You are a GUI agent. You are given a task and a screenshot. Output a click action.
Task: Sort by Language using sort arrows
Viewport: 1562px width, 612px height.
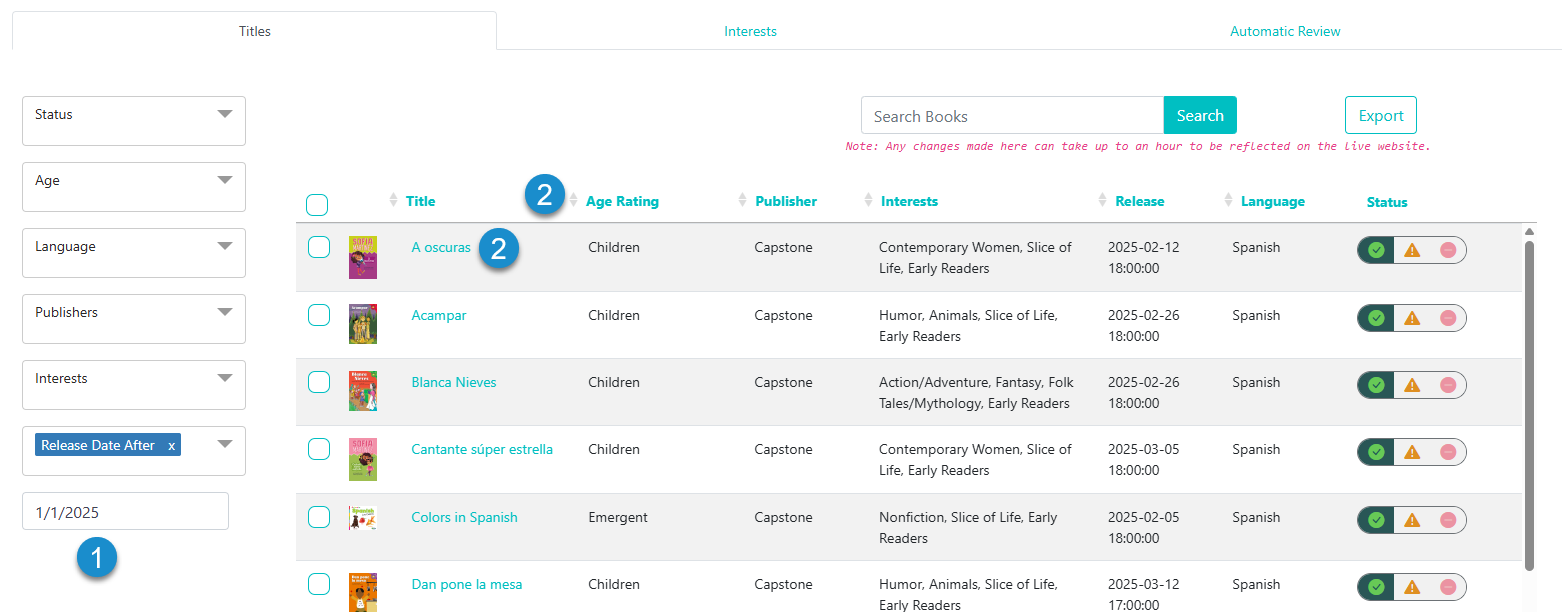point(1229,200)
